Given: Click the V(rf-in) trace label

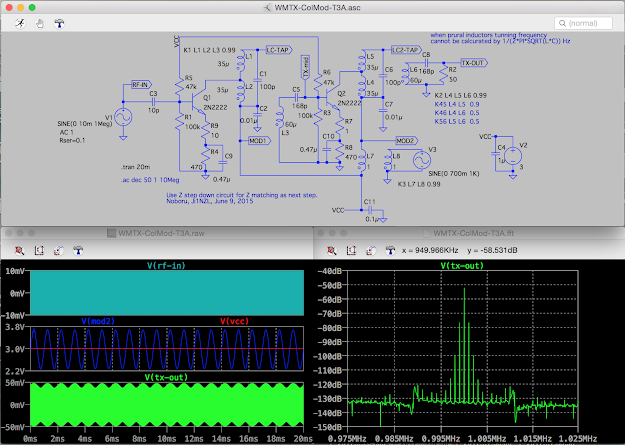Looking at the screenshot, I should point(166,266).
